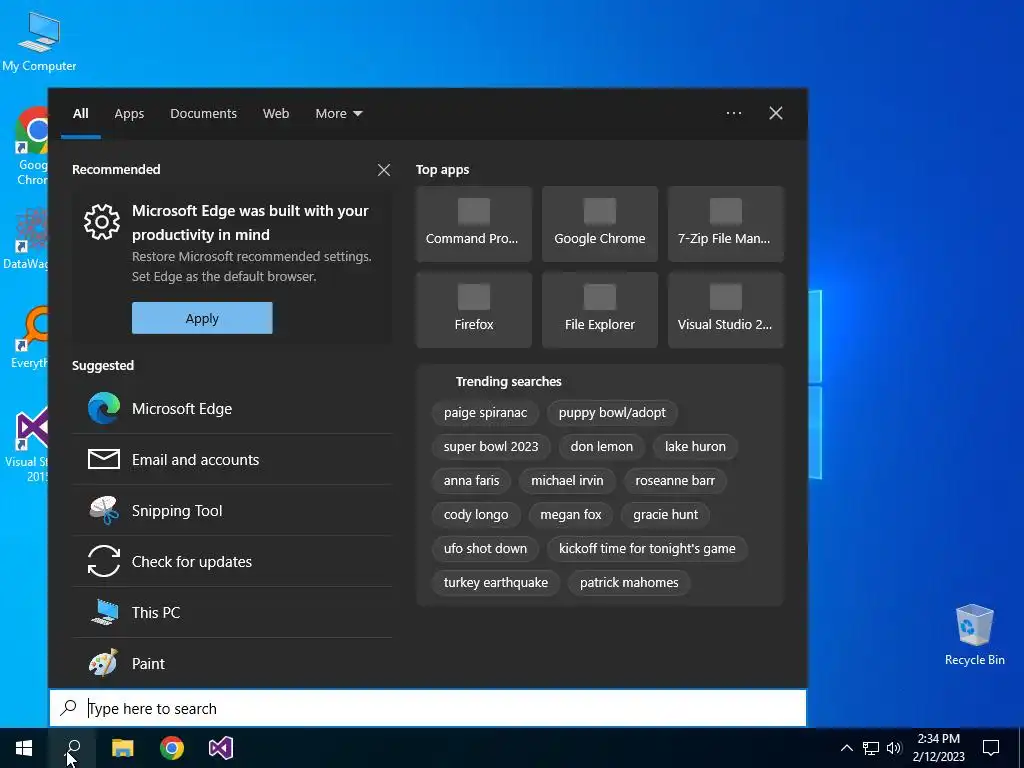Switch to the Web search tab
Viewport: 1024px width, 768px height.
click(x=276, y=114)
